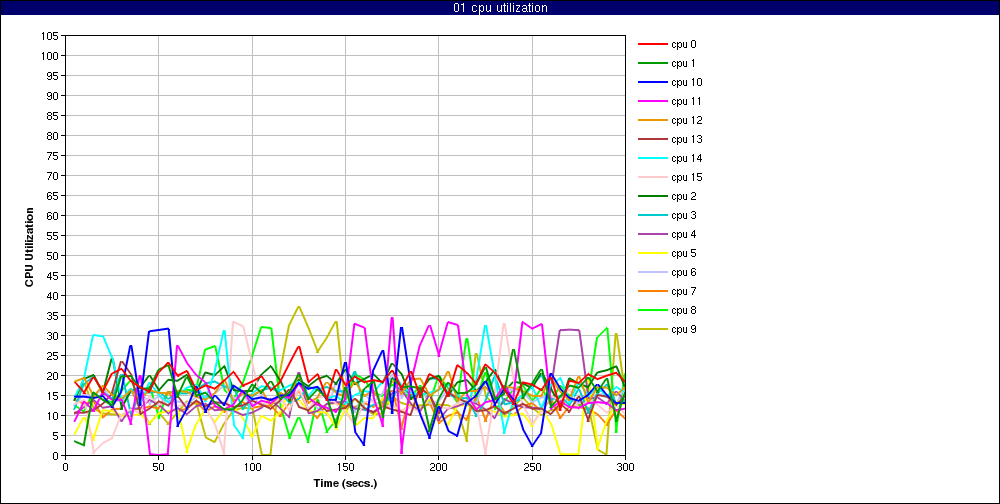Click the bright green swatch for cpu 8
Image resolution: width=1000 pixels, height=504 pixels.
653,311
